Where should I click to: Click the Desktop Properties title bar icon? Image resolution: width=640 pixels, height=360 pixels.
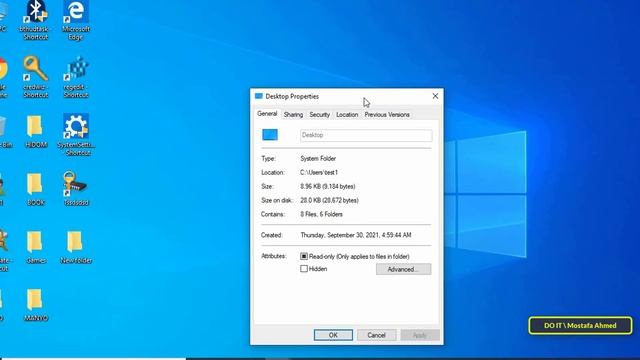click(x=258, y=96)
